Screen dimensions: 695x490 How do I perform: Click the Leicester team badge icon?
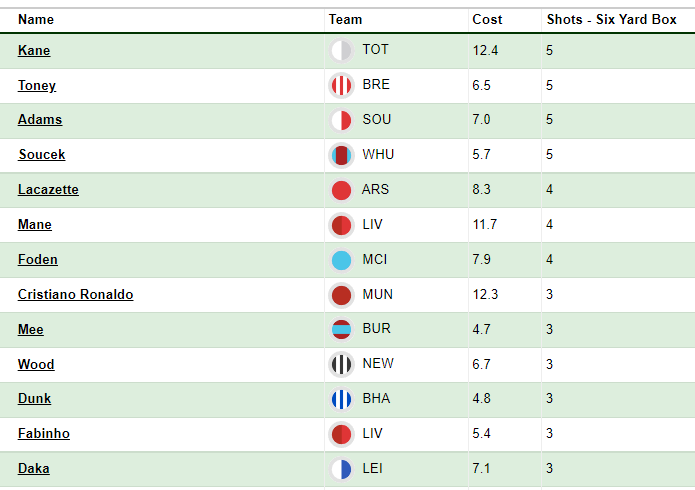341,469
